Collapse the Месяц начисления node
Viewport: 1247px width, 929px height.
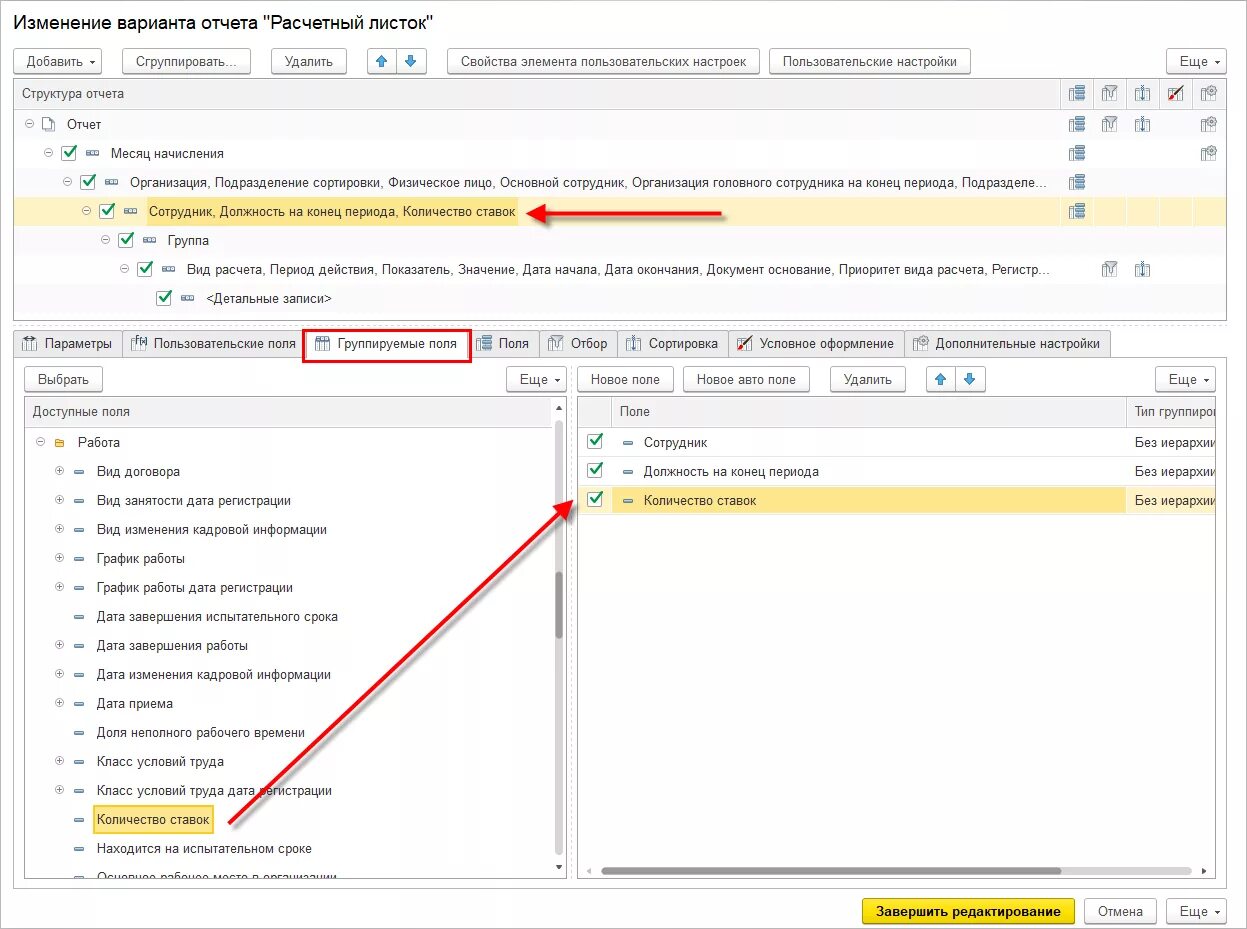click(49, 154)
